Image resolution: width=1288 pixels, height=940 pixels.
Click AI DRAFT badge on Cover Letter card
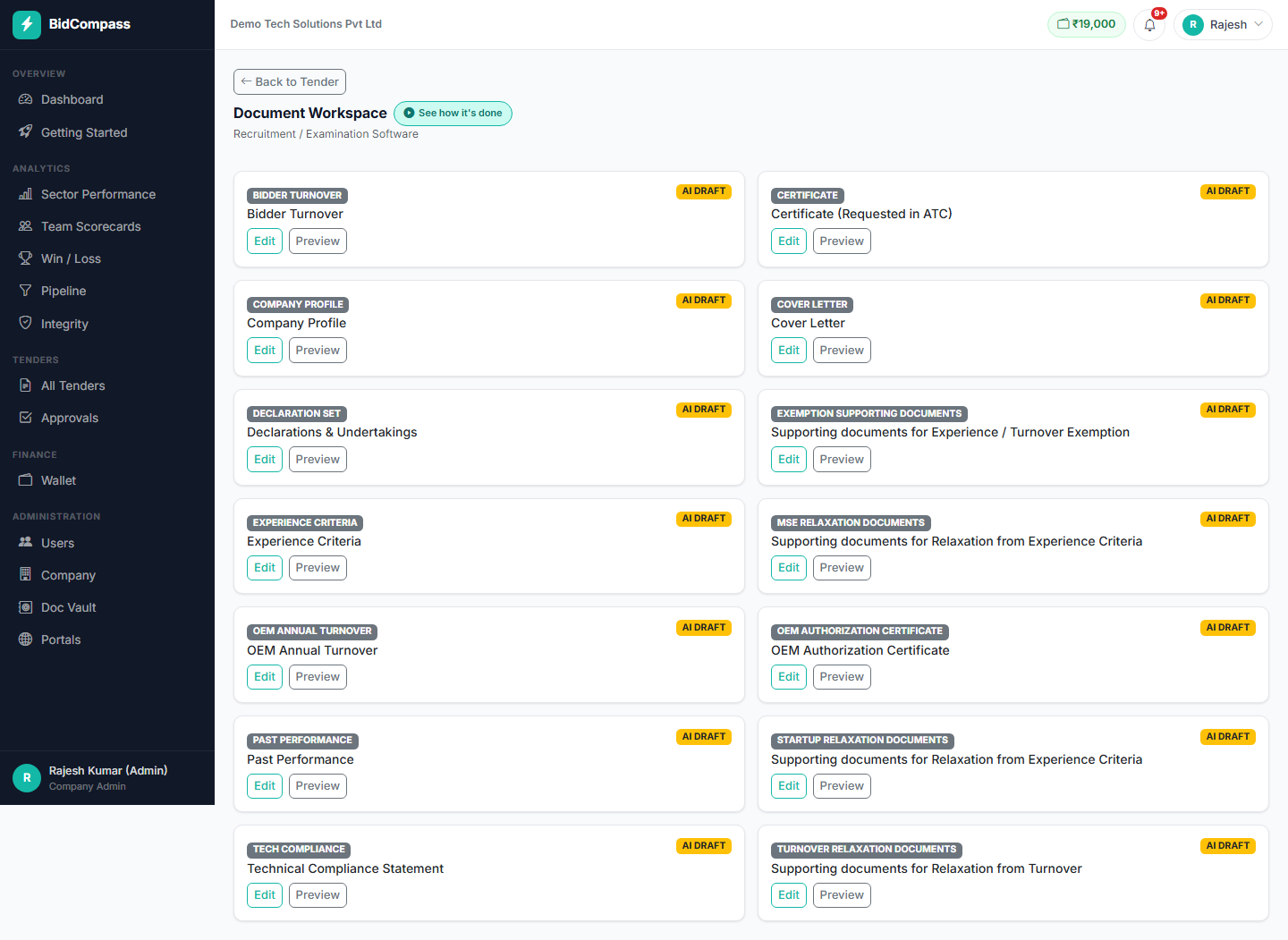coord(1228,301)
